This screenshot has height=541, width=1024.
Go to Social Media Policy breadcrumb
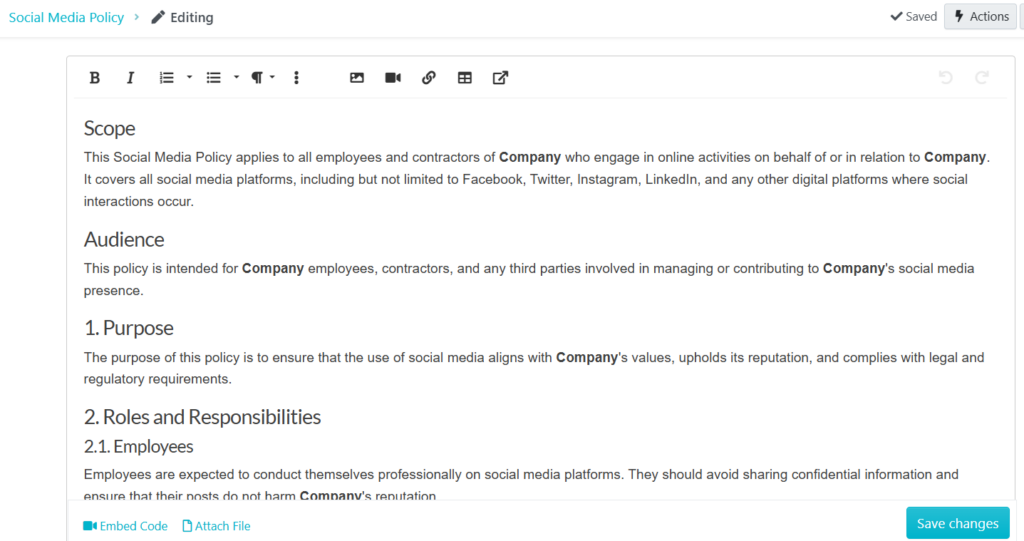click(66, 17)
